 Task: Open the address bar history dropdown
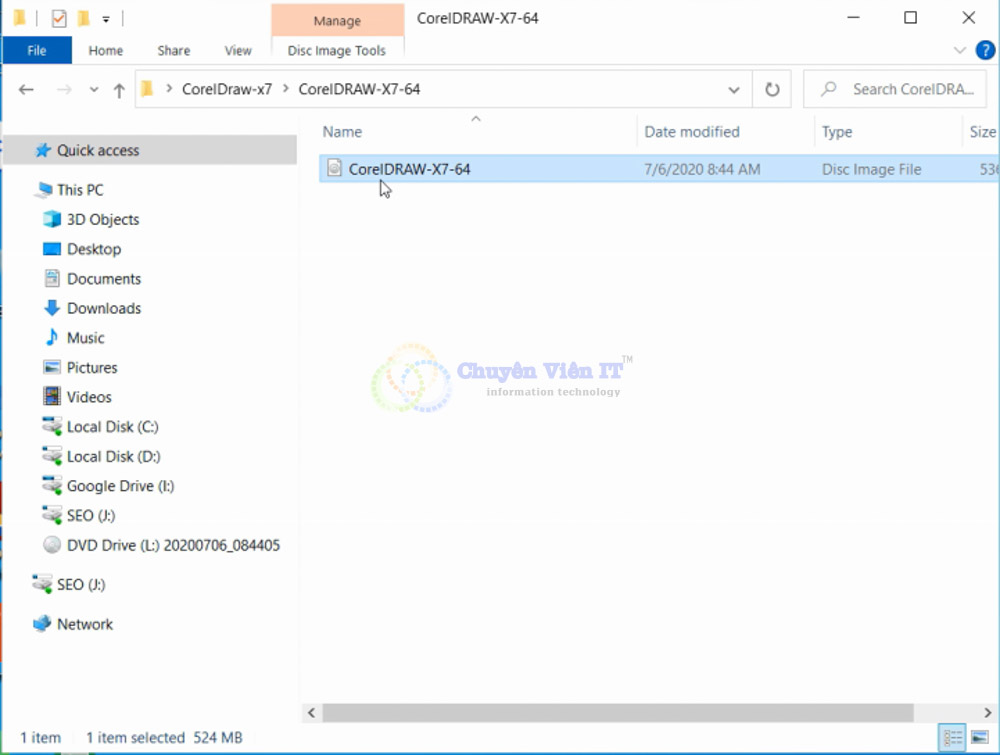pyautogui.click(x=734, y=89)
